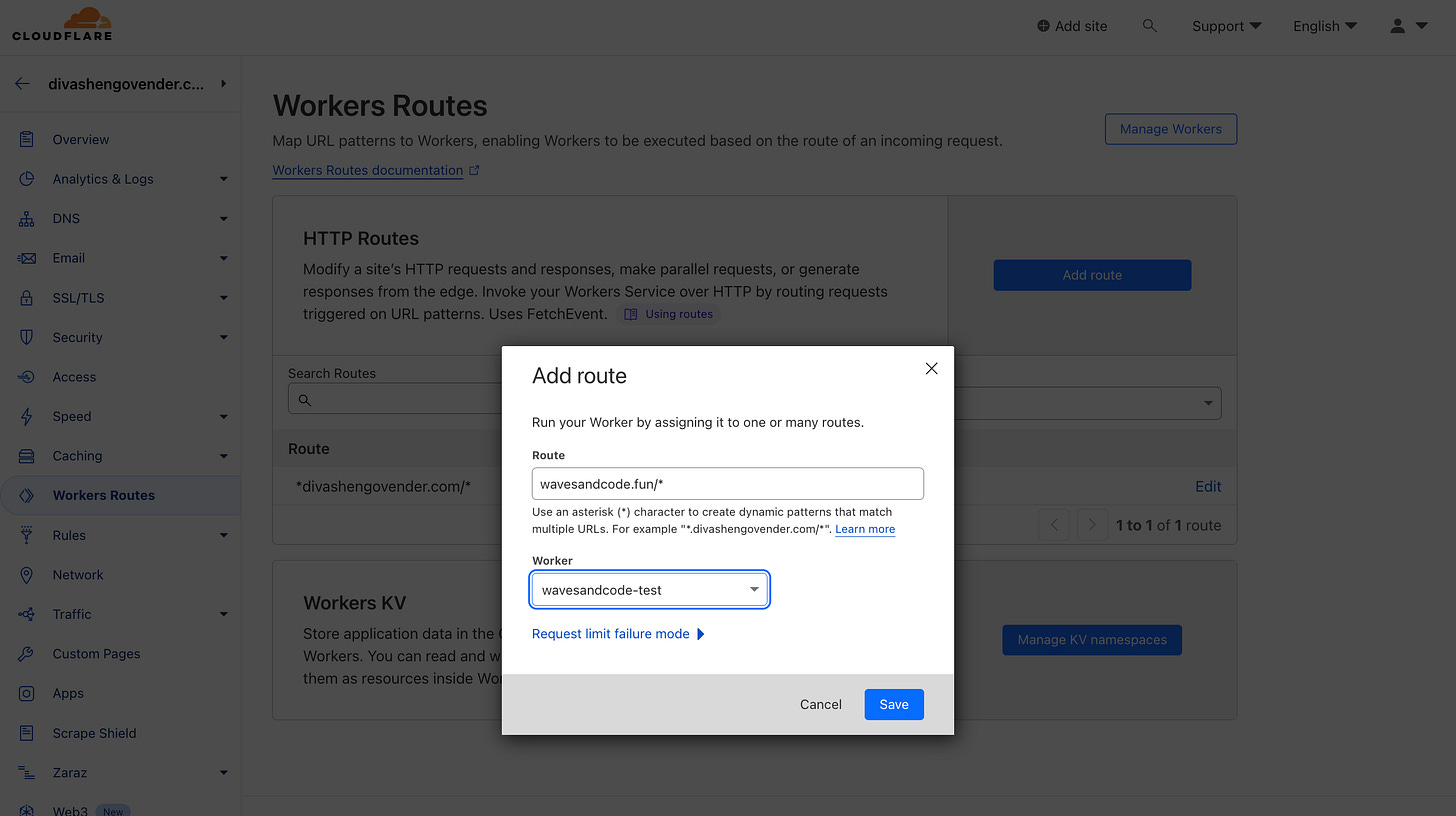
Task: Click the external link icon after documentation
Action: click(475, 170)
